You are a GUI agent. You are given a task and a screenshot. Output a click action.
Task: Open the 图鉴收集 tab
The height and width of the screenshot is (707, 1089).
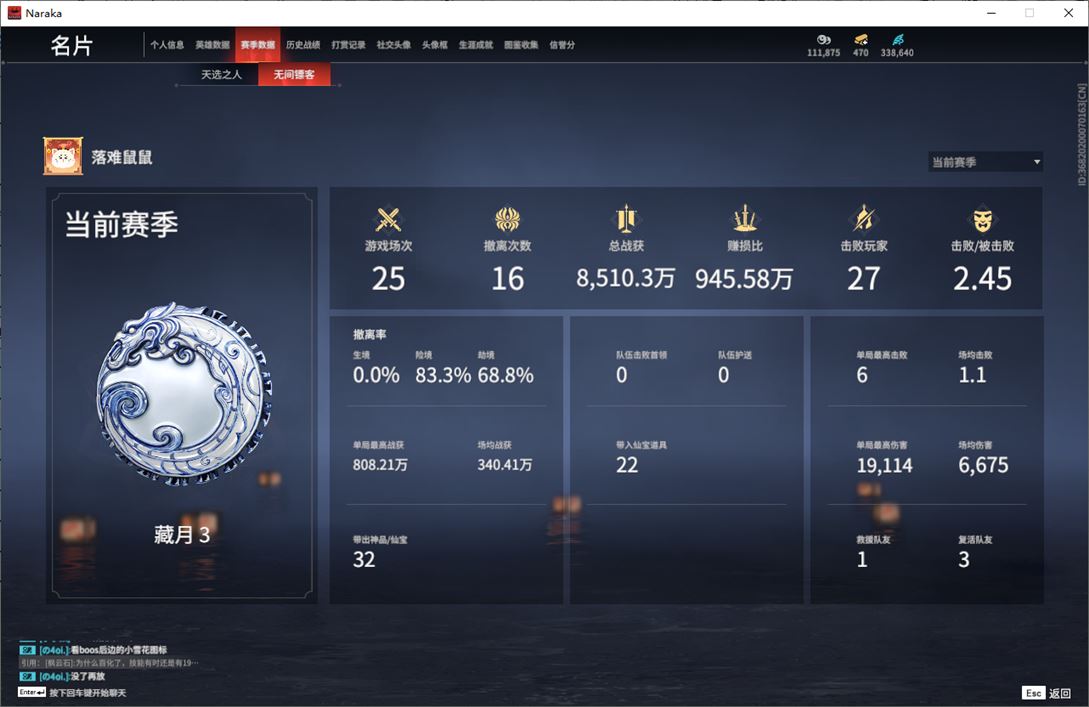point(521,45)
